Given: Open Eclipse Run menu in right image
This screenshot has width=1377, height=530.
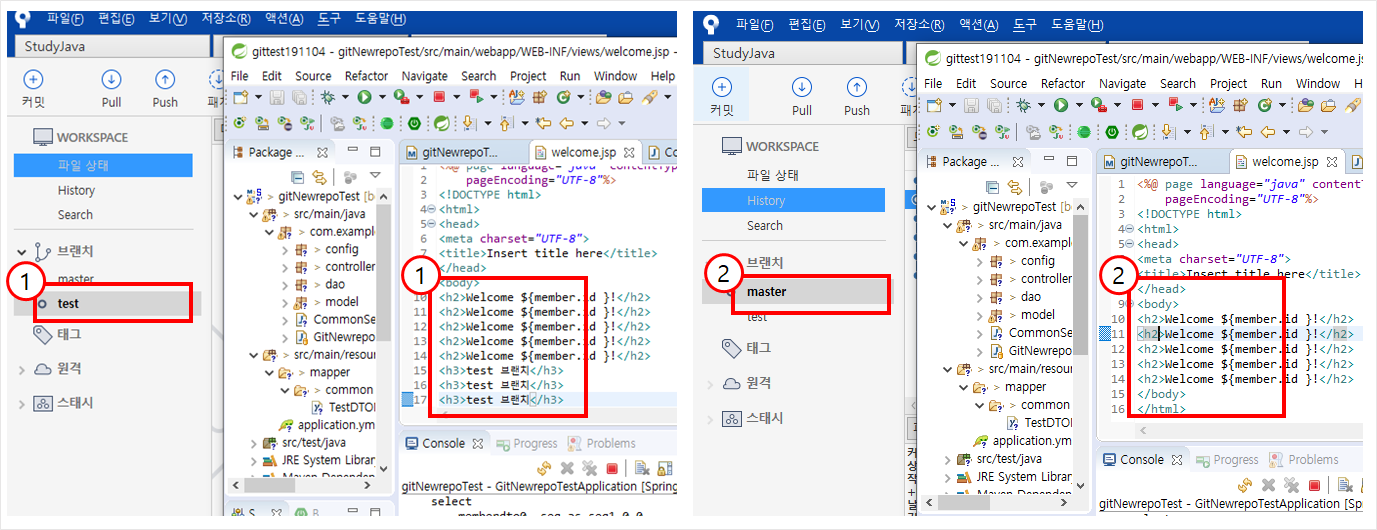Looking at the screenshot, I should pos(1271,84).
